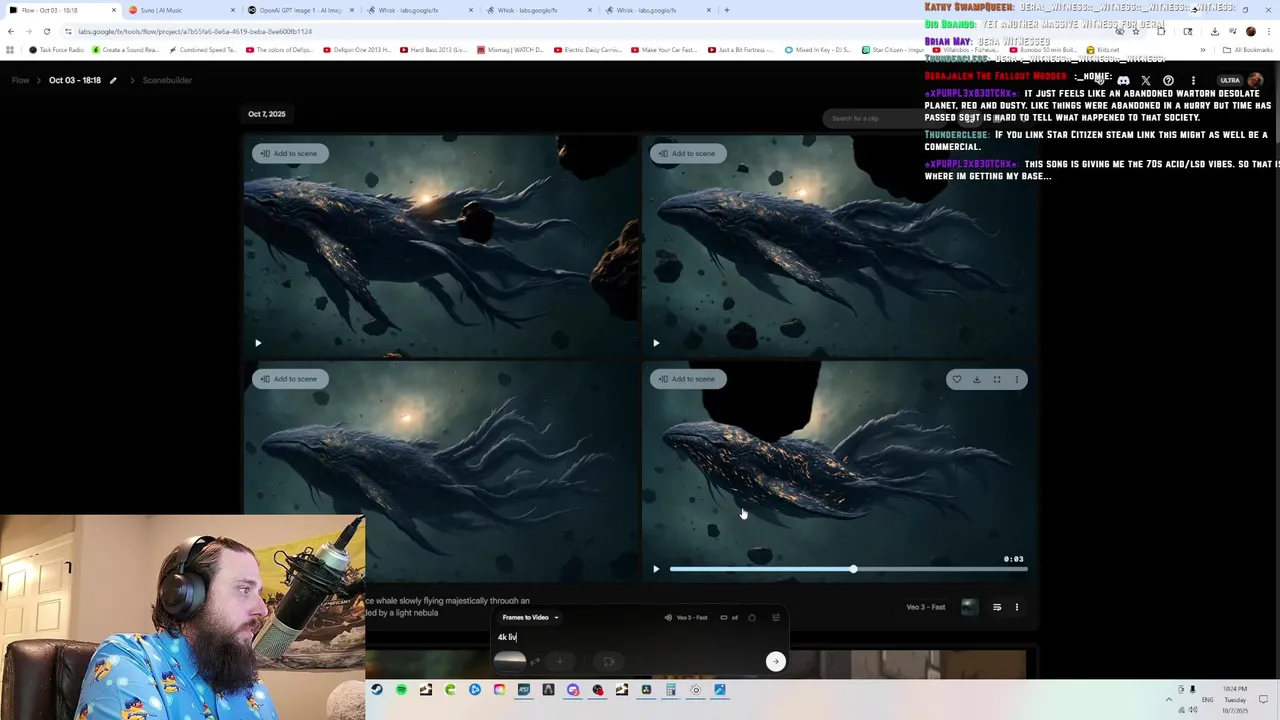
Task: Click the video progress slider handle
Action: click(853, 569)
